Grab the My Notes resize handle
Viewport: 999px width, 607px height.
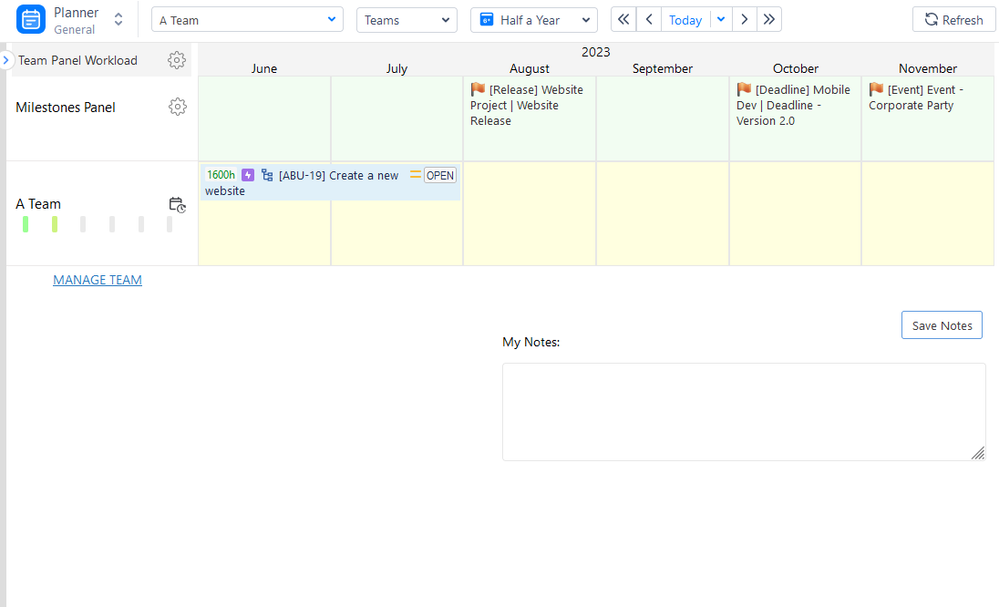(978, 453)
